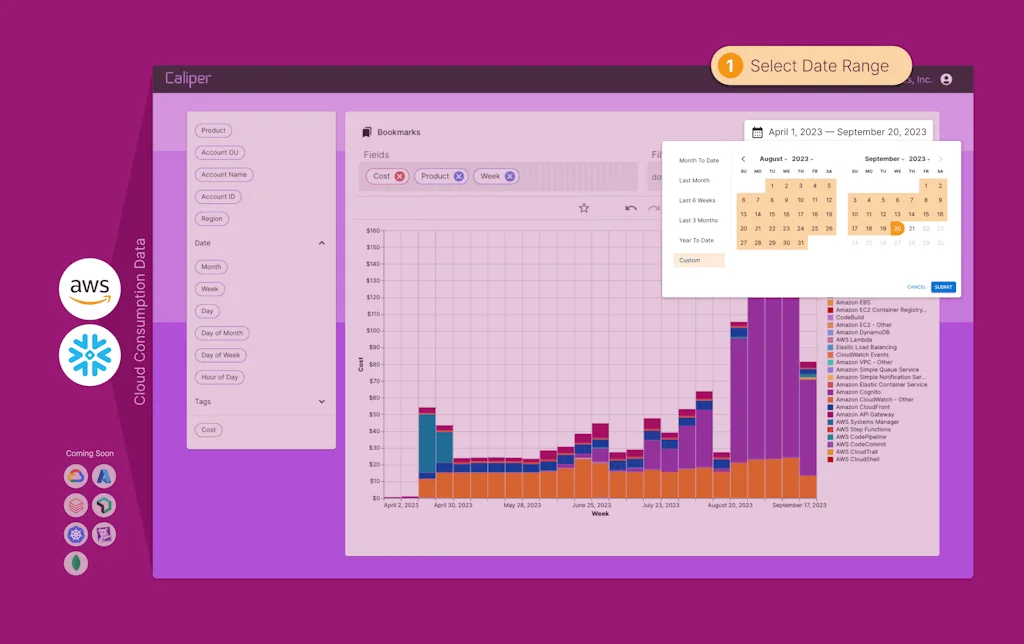Click the MongoDB coming-soon icon
Viewport: 1024px width, 644px height.
76,563
